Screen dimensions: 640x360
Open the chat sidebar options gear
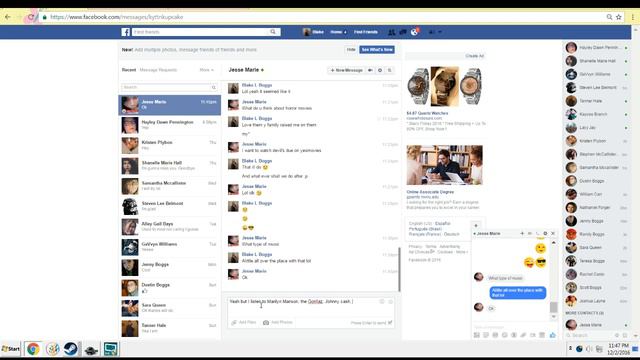pyautogui.click(x=617, y=335)
